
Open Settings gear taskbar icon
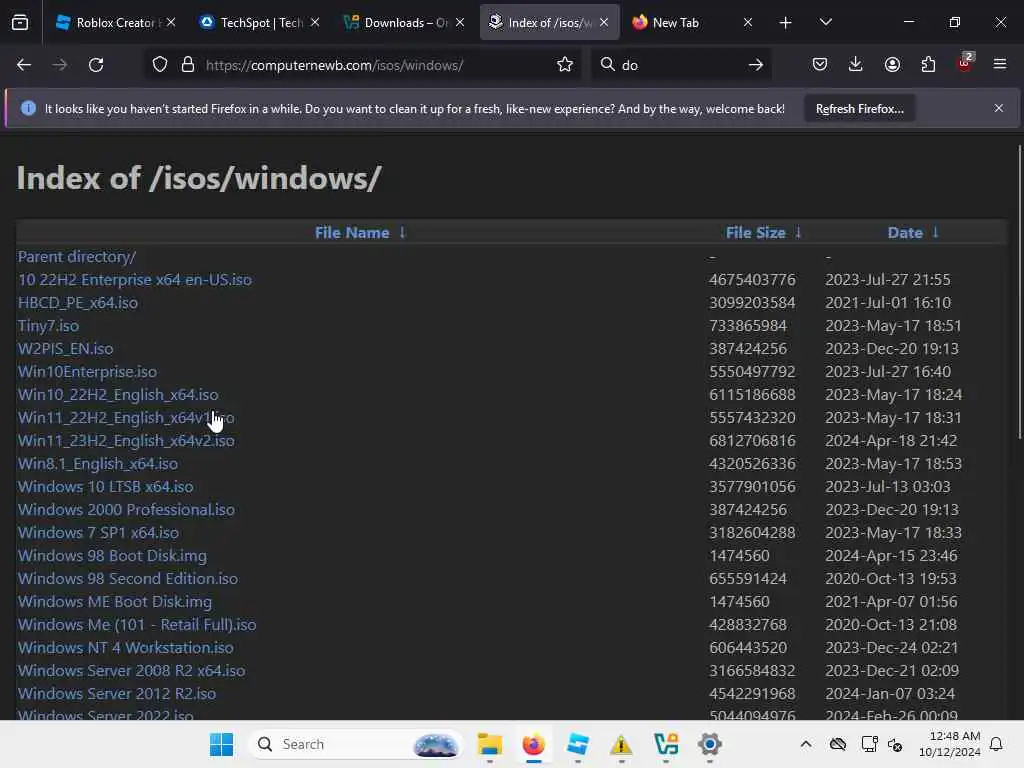(710, 744)
